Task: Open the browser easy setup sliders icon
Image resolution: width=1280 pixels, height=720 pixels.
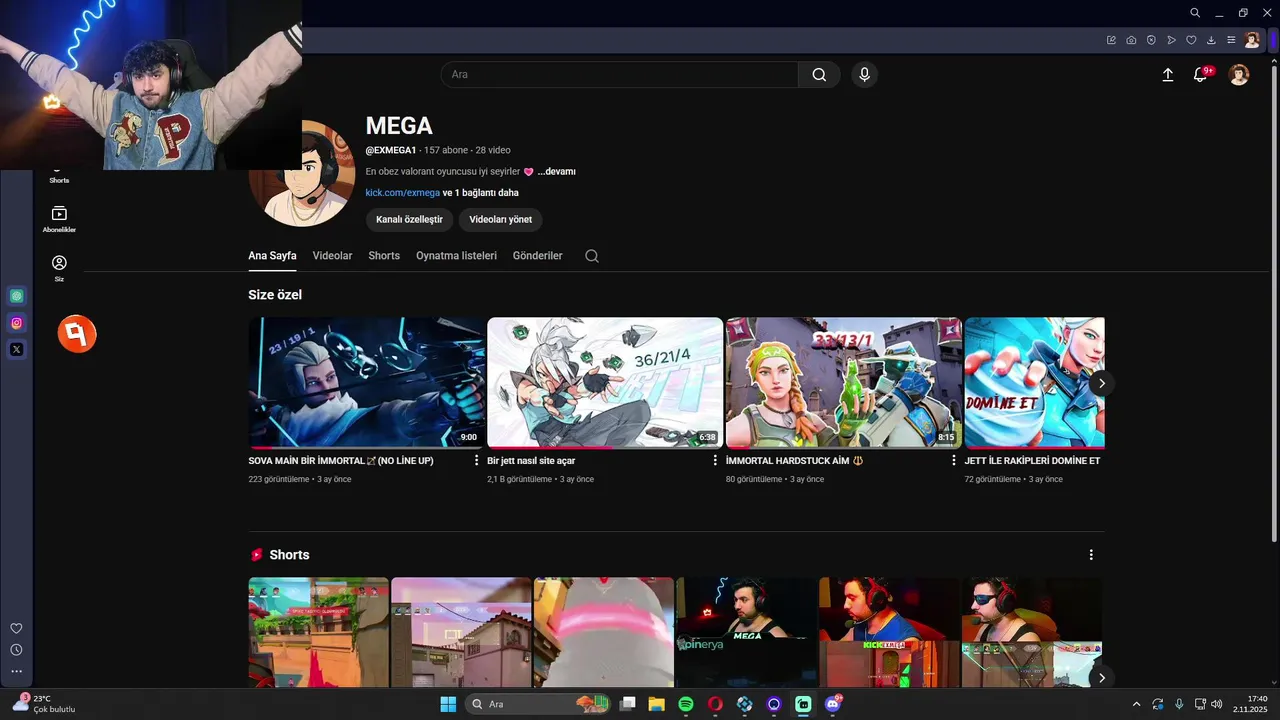Action: tap(1231, 40)
